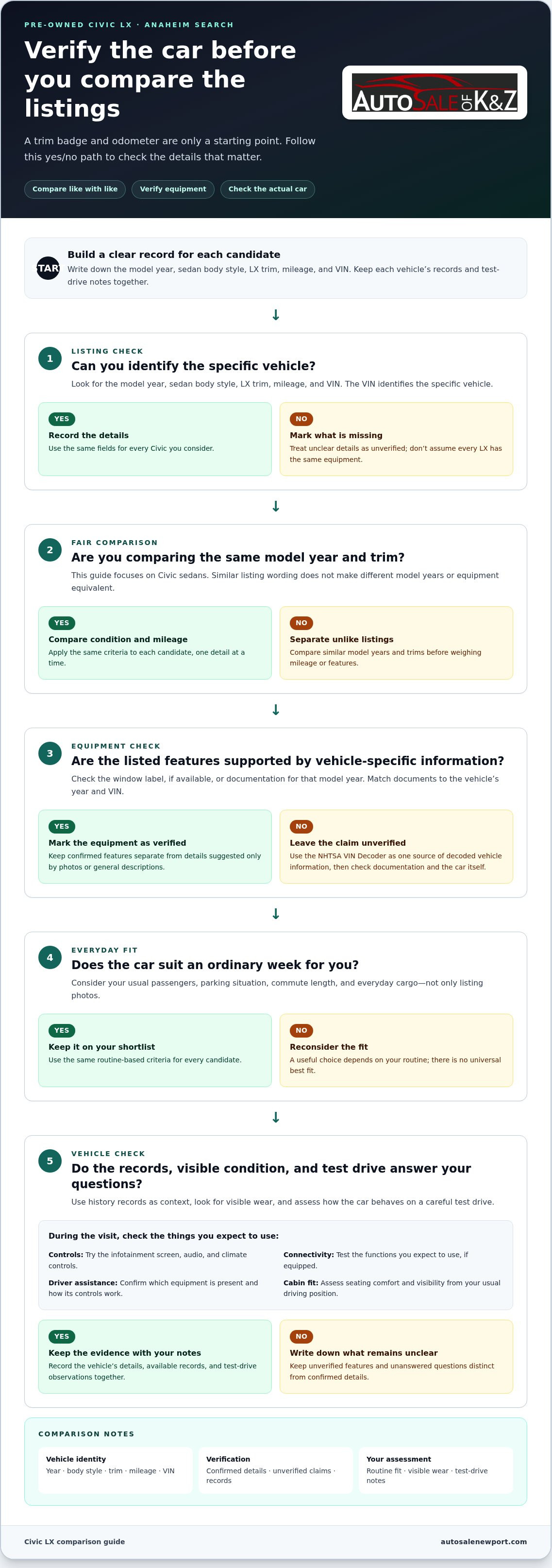552x1568 pixels.
Task: Click the step 3 number circle
Action: point(50,753)
